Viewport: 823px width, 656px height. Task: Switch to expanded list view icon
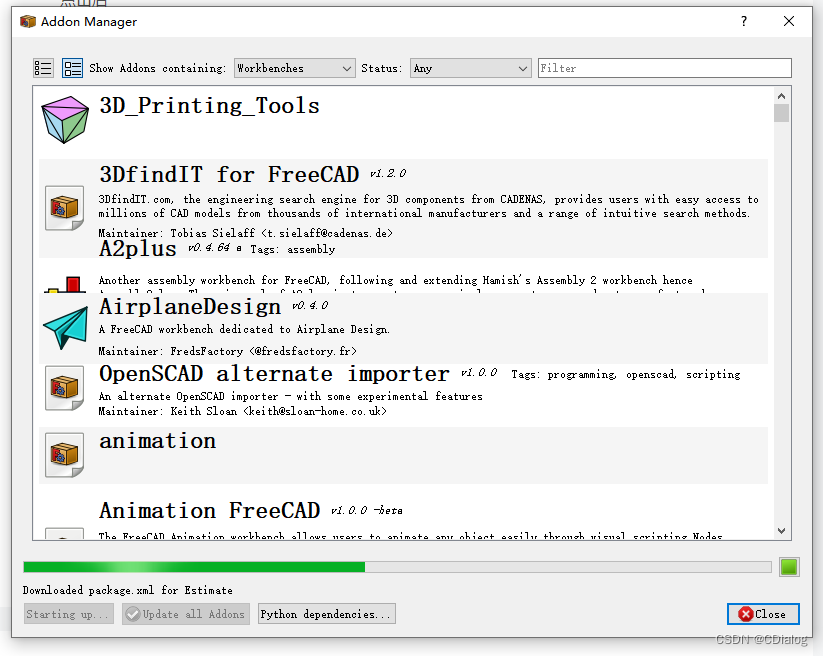[72, 68]
